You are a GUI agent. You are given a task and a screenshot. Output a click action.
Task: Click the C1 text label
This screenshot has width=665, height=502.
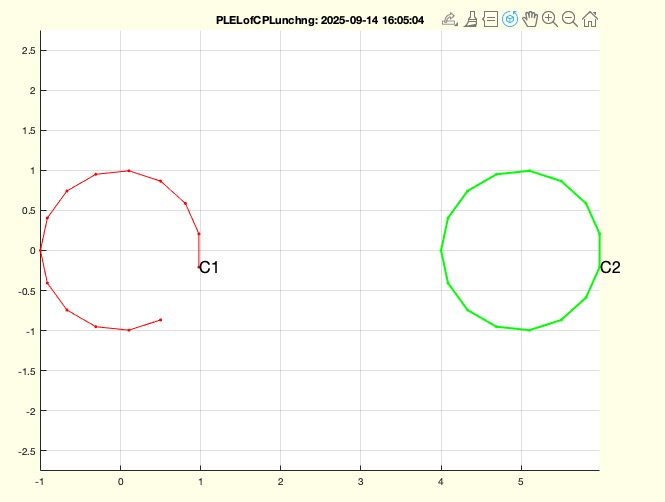tap(209, 268)
